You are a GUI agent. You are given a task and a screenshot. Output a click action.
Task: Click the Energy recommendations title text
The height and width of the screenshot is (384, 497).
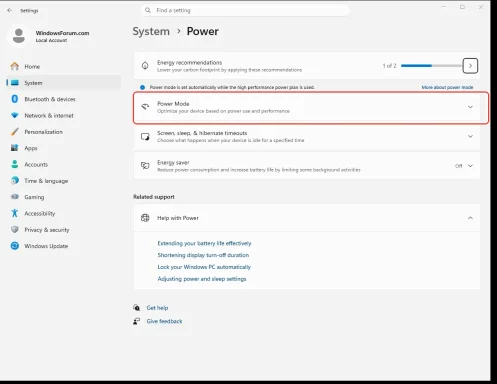189,63
